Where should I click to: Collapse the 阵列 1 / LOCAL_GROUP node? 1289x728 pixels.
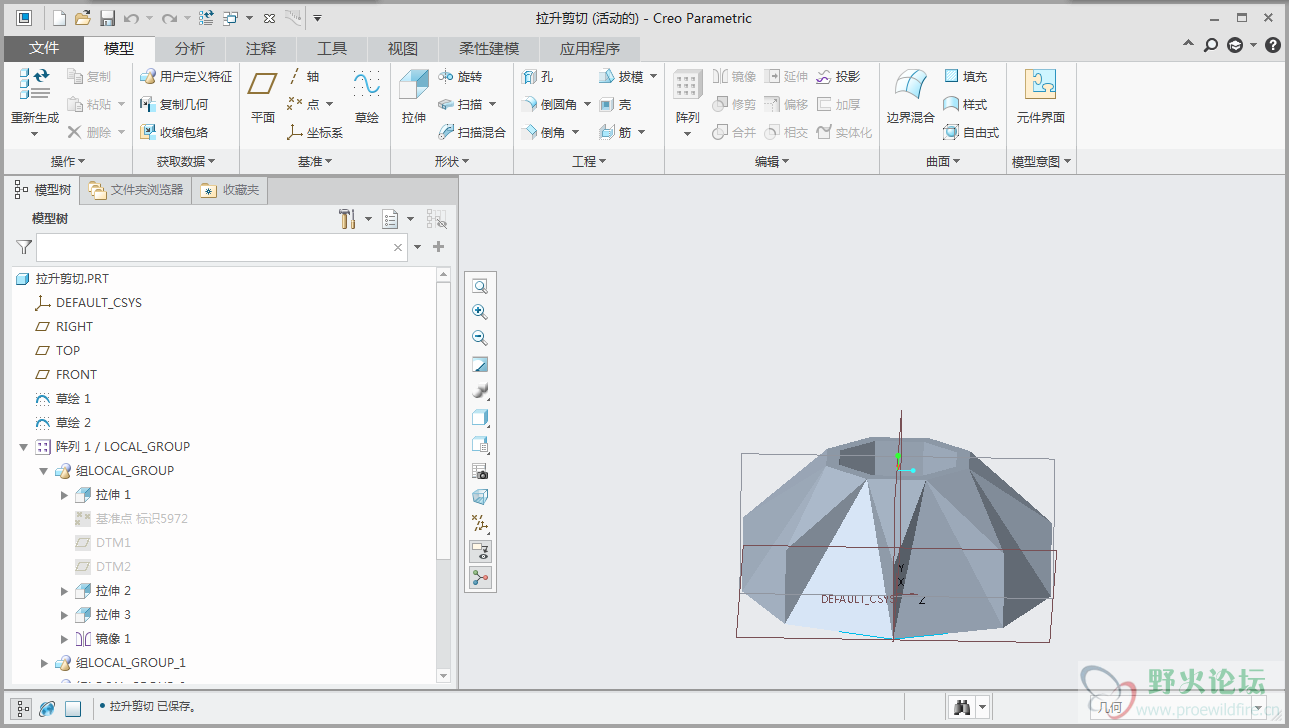tap(23, 447)
